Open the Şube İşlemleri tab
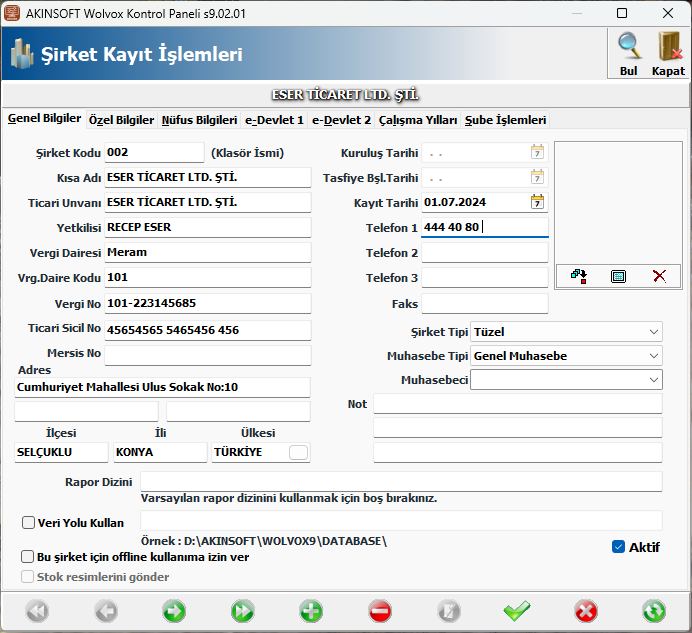Screen dimensions: 692x633 click(x=505, y=120)
